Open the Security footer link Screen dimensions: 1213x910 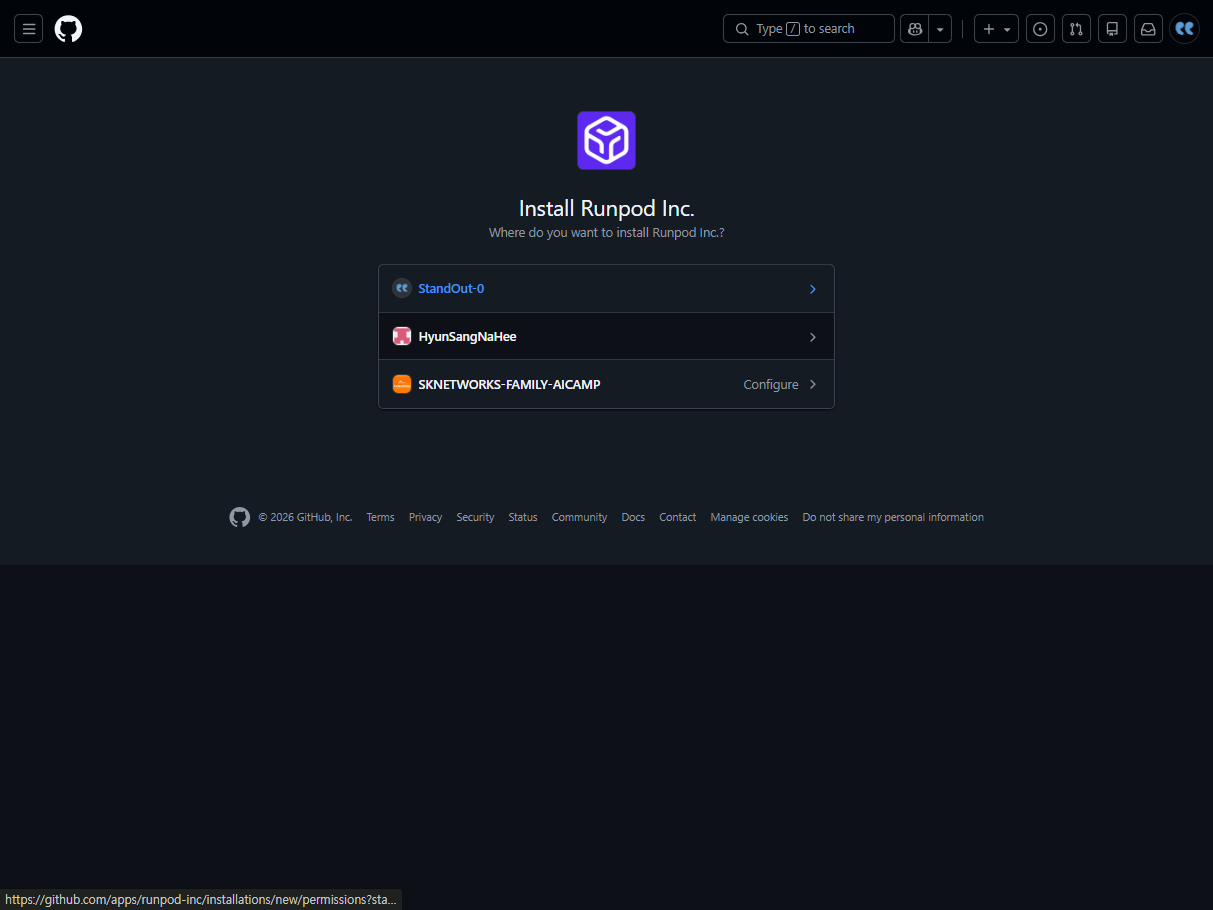pos(475,517)
